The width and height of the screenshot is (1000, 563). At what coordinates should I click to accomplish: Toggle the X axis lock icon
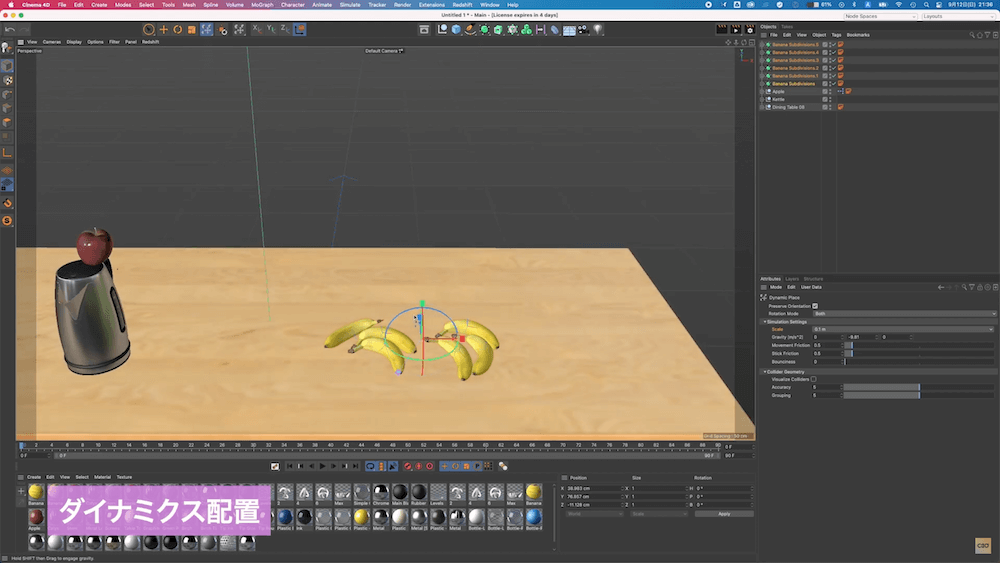click(257, 30)
